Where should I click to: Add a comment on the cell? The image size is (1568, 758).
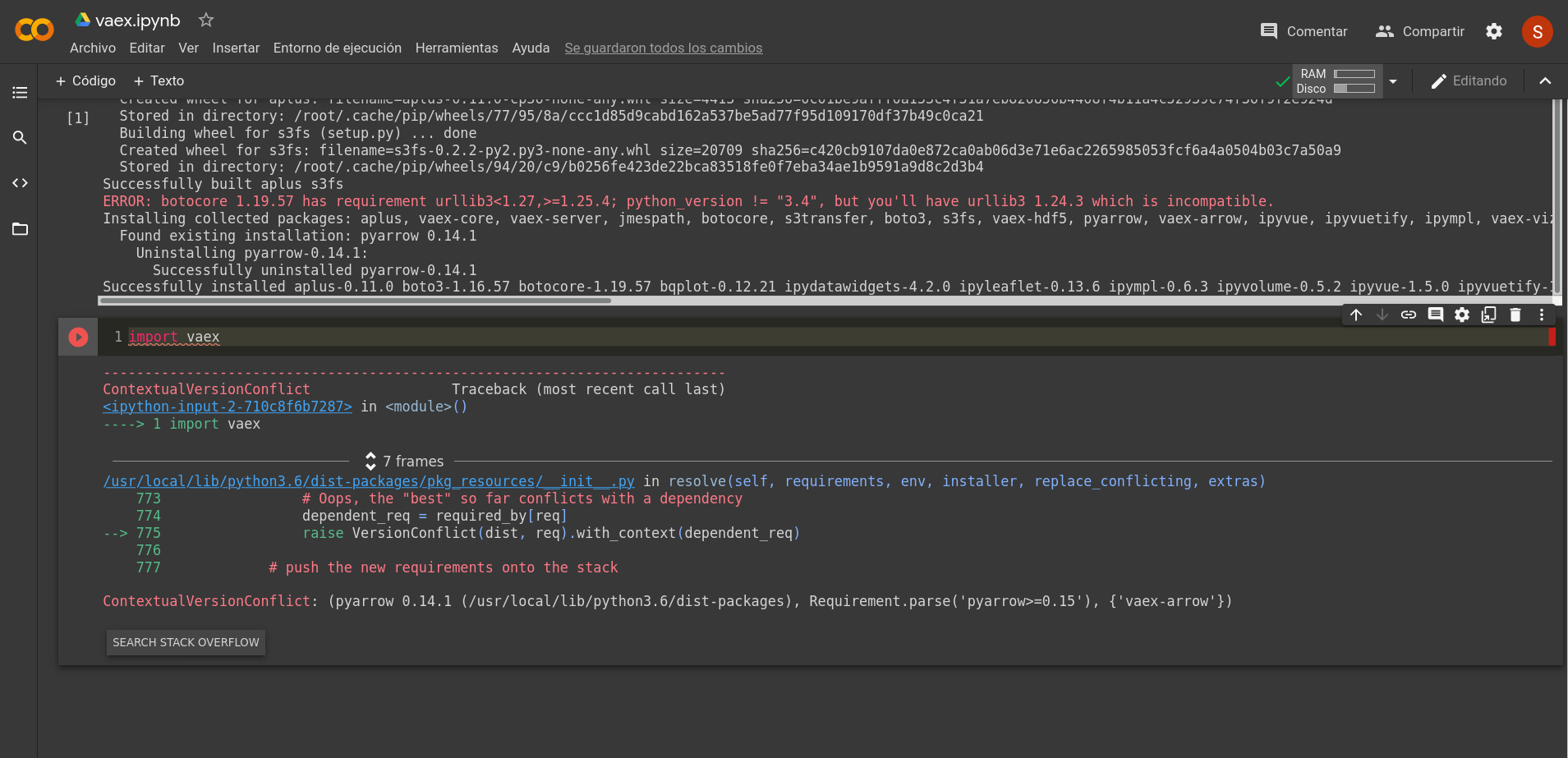click(1436, 315)
